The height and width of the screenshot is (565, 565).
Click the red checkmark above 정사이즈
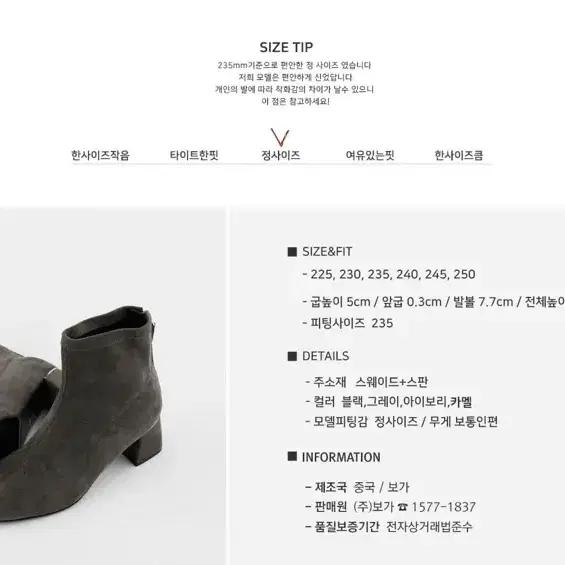pos(280,137)
